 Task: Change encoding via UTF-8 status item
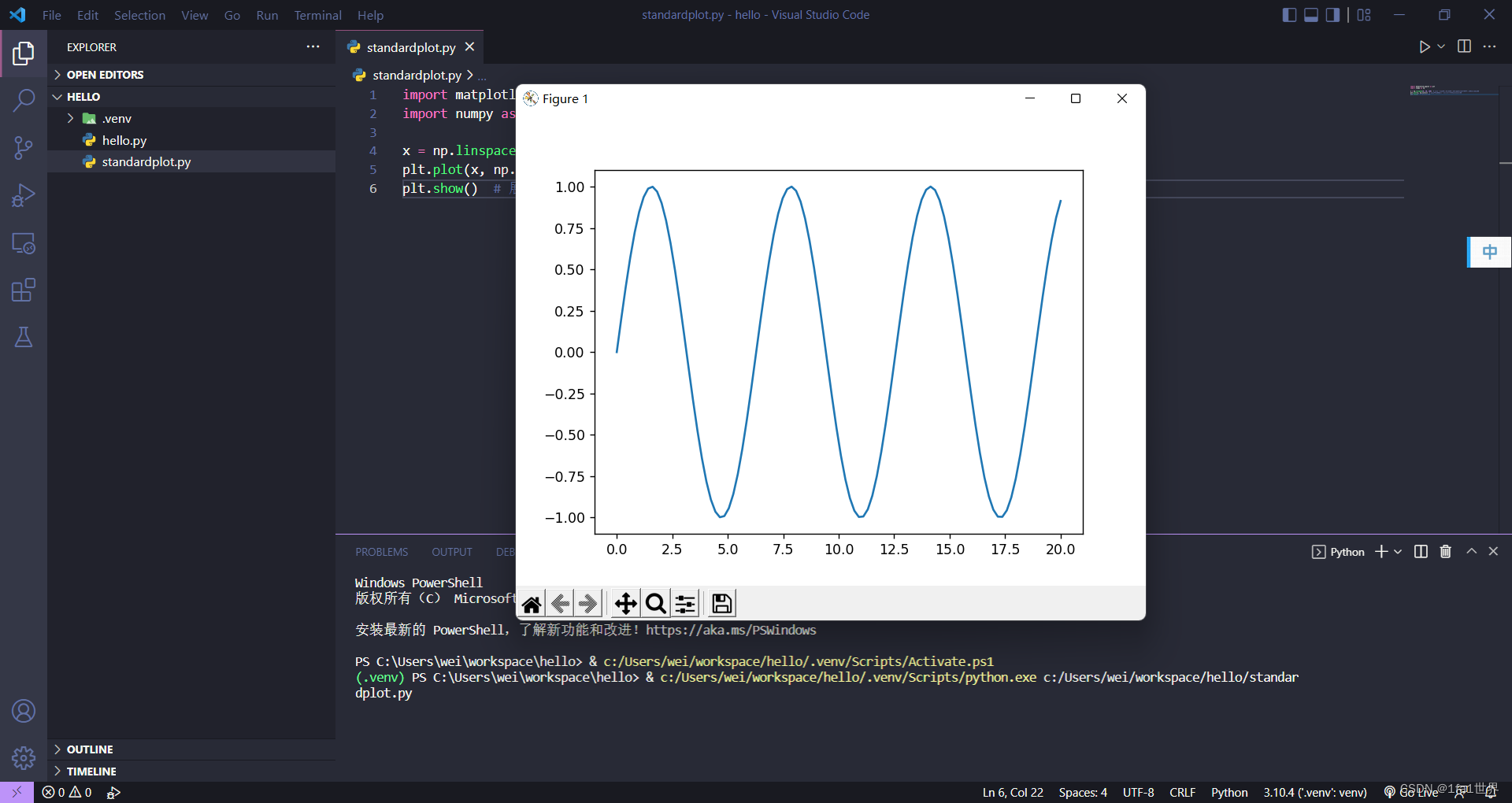[x=1139, y=793]
